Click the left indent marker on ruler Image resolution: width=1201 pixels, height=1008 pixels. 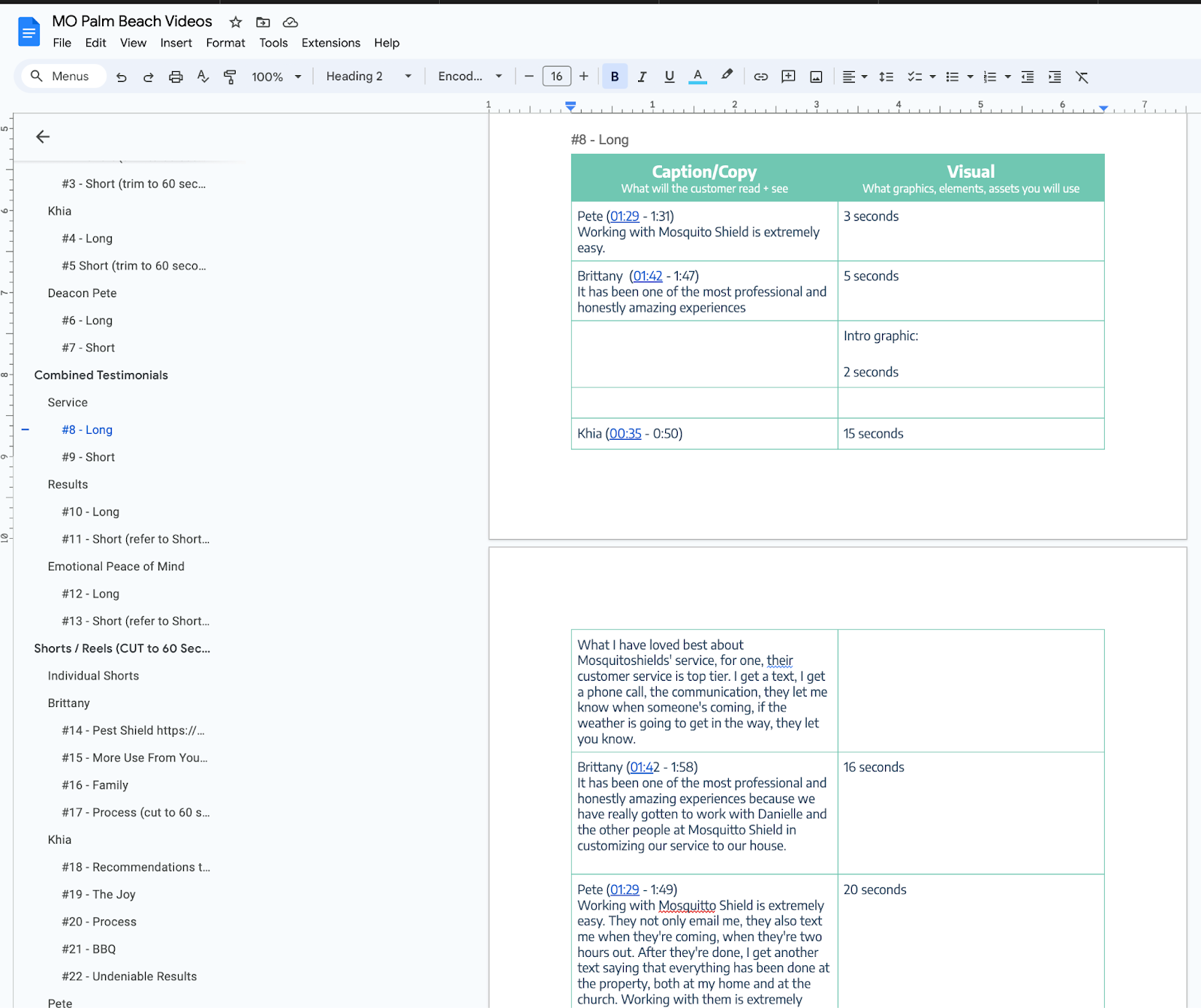(x=570, y=107)
